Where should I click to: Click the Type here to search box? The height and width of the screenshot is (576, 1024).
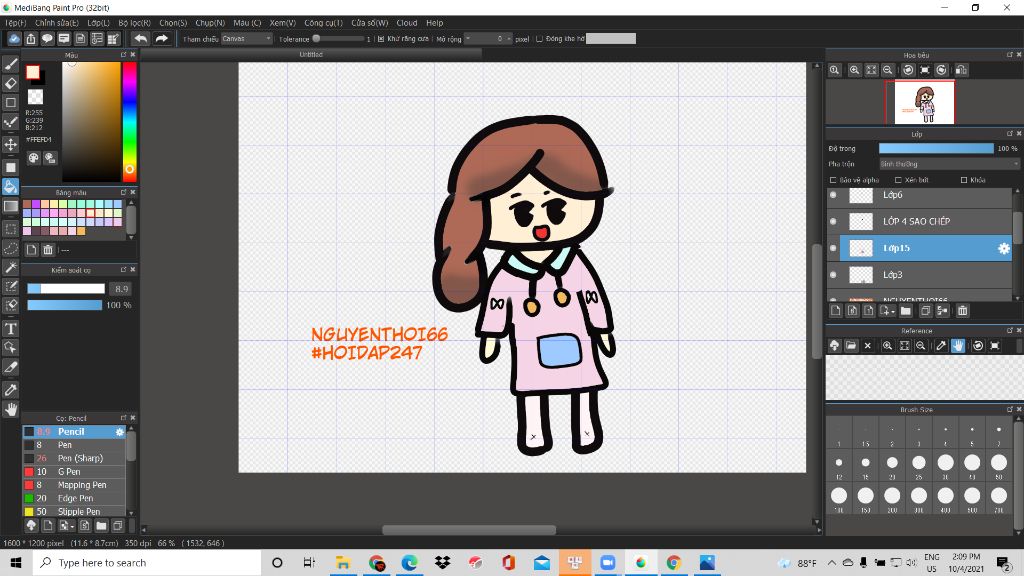[147, 563]
